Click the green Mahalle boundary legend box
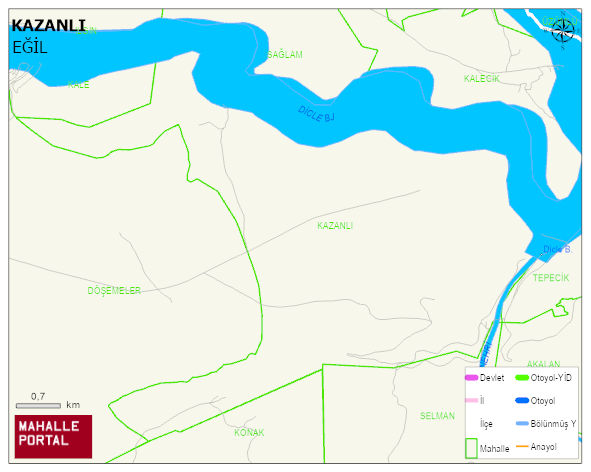591x472 pixels. 471,448
